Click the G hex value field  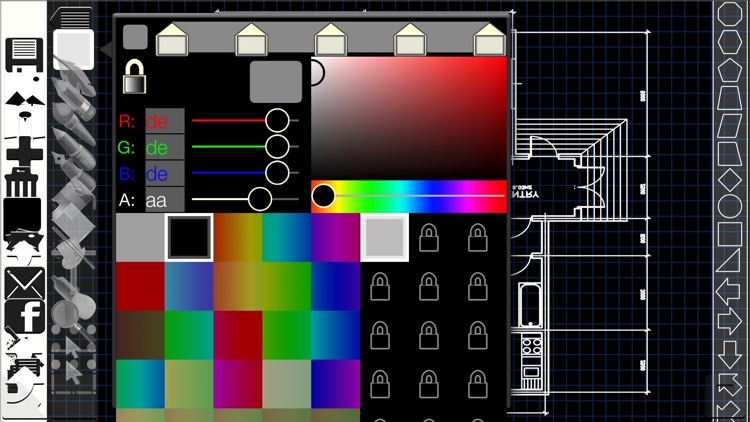[x=165, y=147]
